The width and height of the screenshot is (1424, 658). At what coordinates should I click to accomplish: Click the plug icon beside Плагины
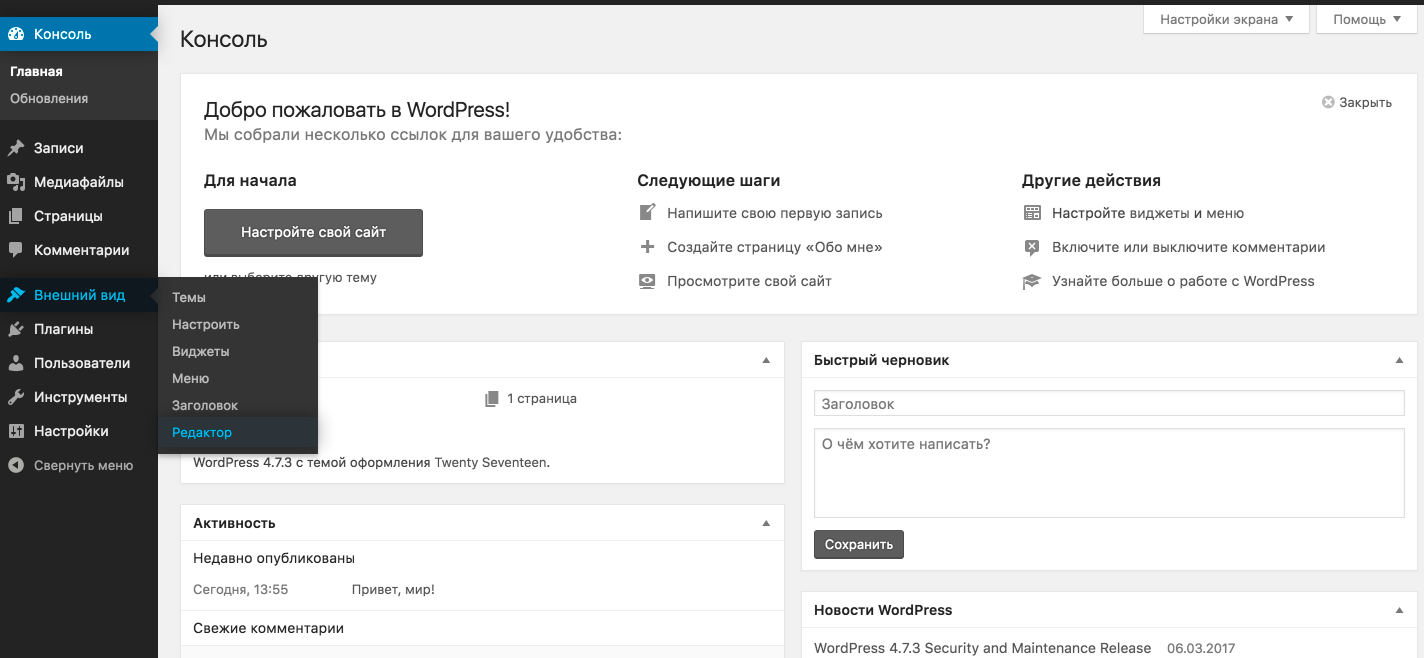point(16,329)
